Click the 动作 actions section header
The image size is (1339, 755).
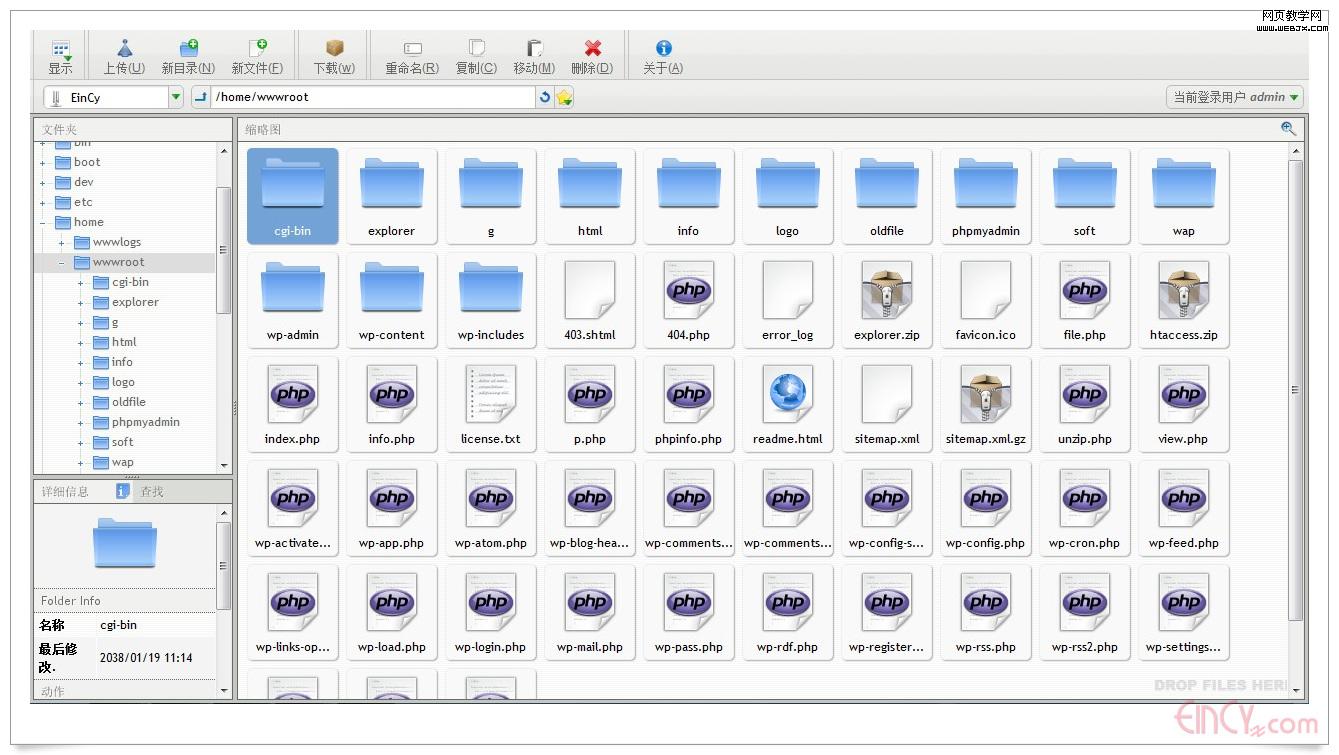125,691
